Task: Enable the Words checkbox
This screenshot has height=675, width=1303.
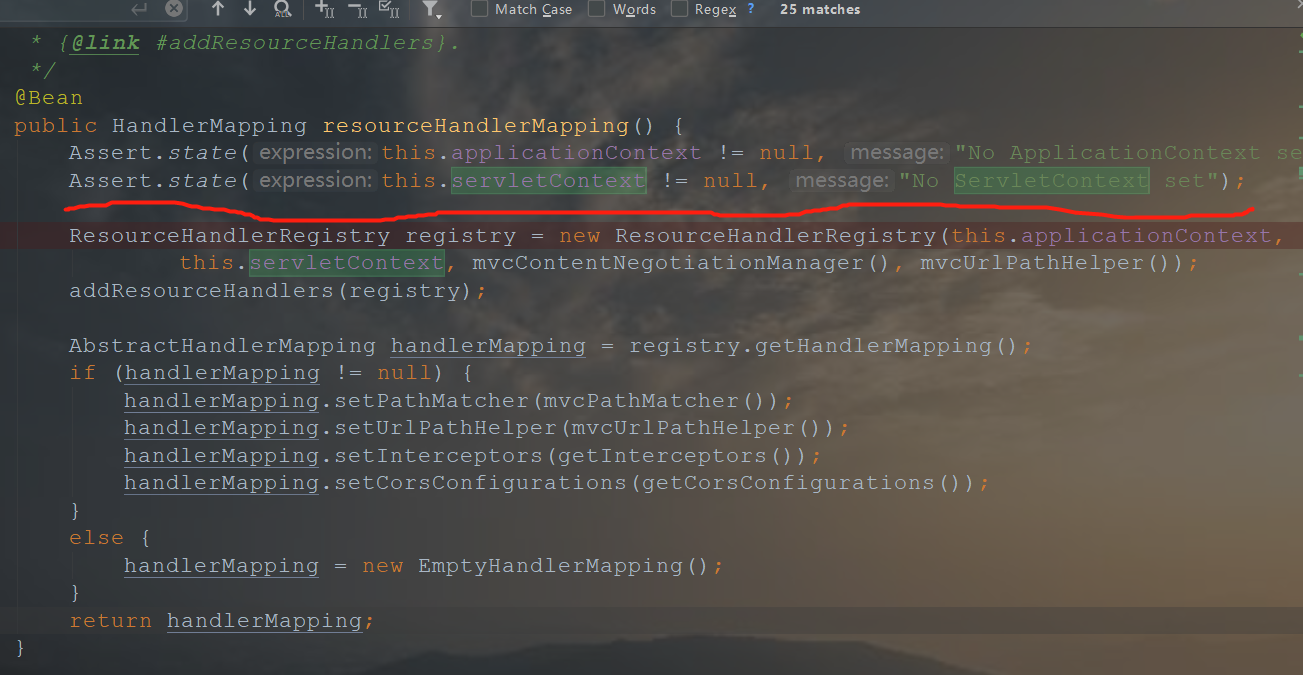Action: pos(597,9)
